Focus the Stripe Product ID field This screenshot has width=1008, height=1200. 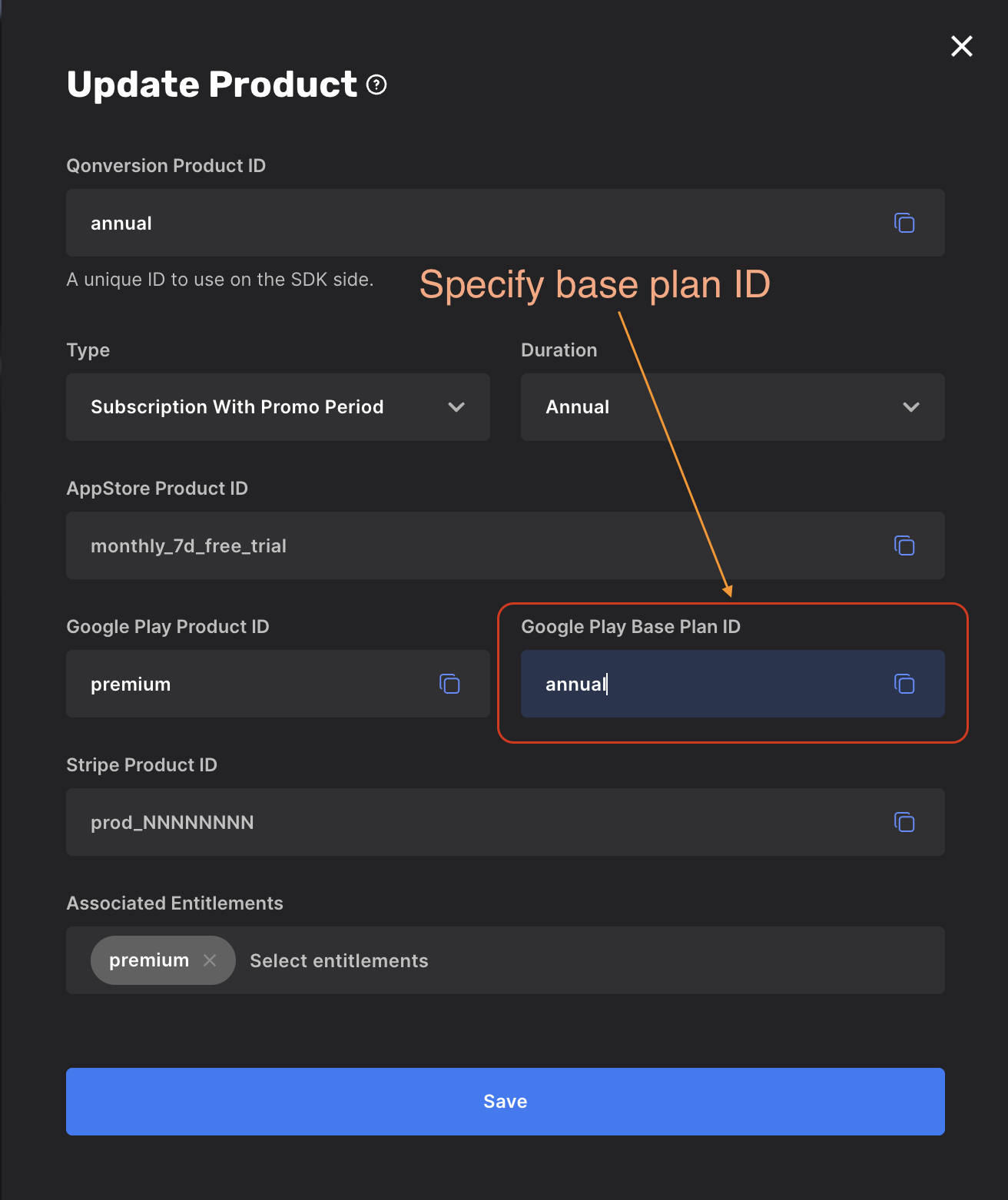tap(506, 822)
